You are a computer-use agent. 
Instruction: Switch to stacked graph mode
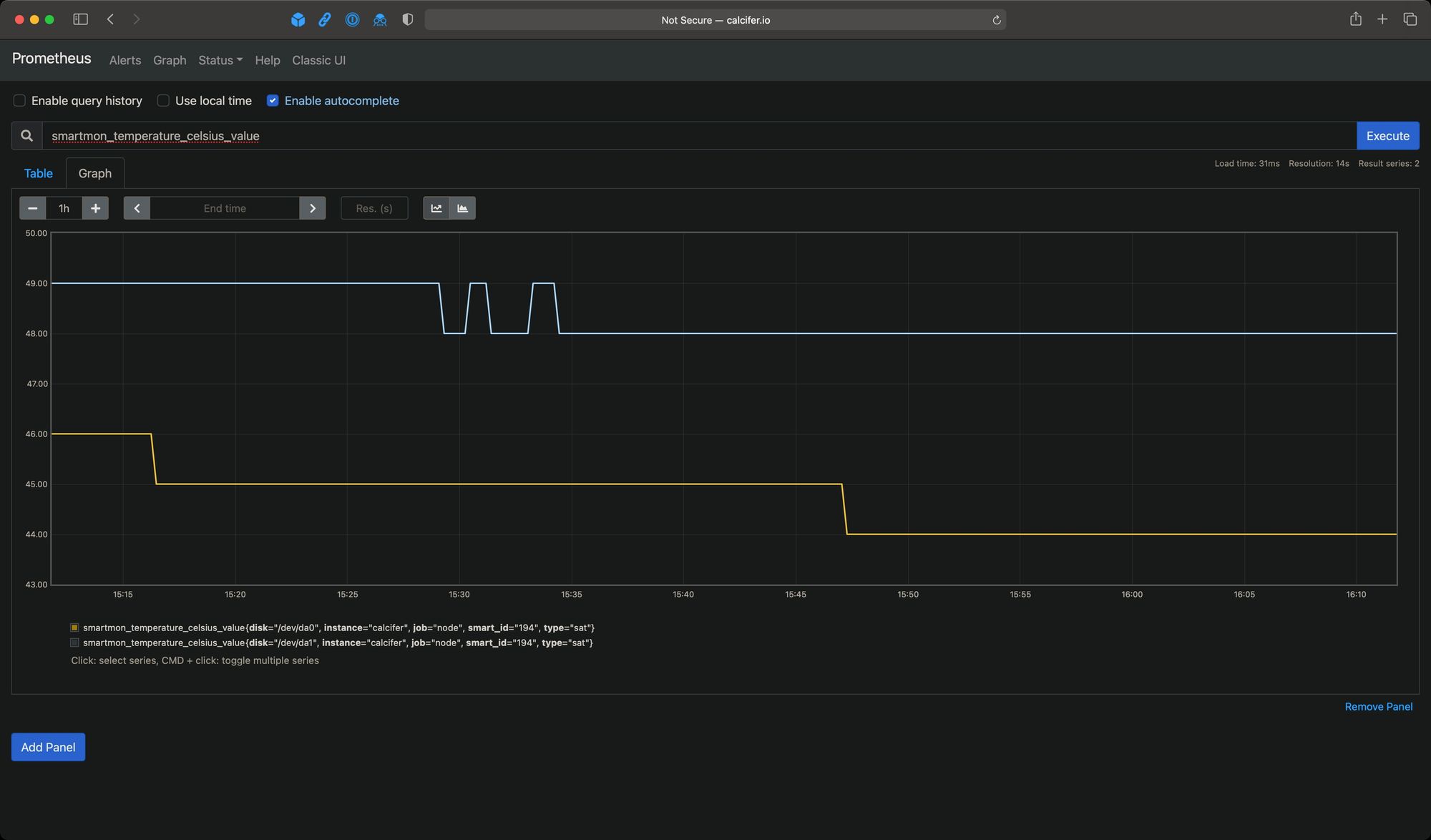click(x=463, y=208)
